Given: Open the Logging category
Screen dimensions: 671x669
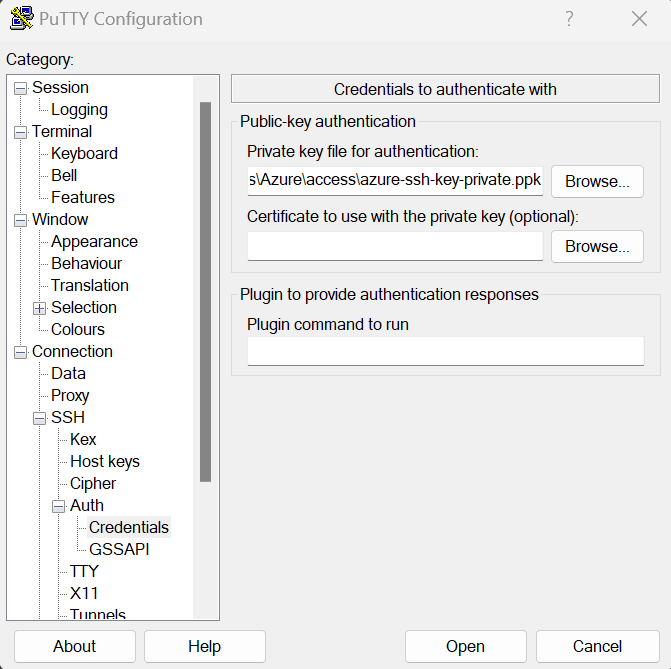Looking at the screenshot, I should click(x=79, y=110).
